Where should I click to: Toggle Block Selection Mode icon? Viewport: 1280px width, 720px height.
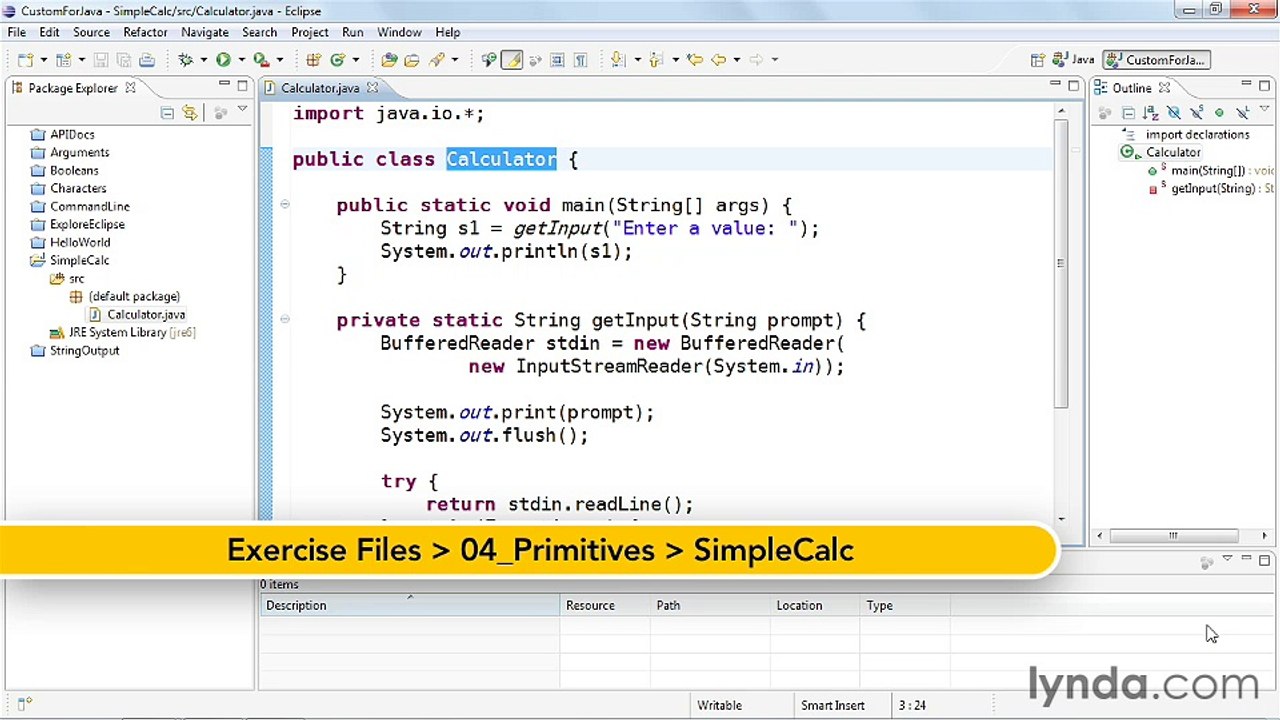point(557,60)
